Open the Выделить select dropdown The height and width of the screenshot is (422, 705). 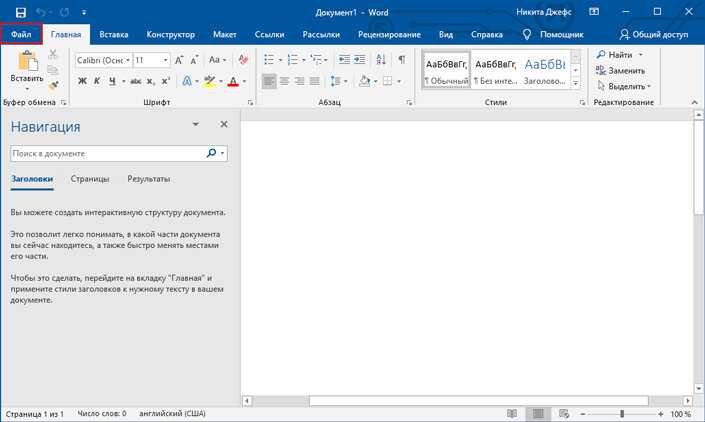pyautogui.click(x=624, y=86)
